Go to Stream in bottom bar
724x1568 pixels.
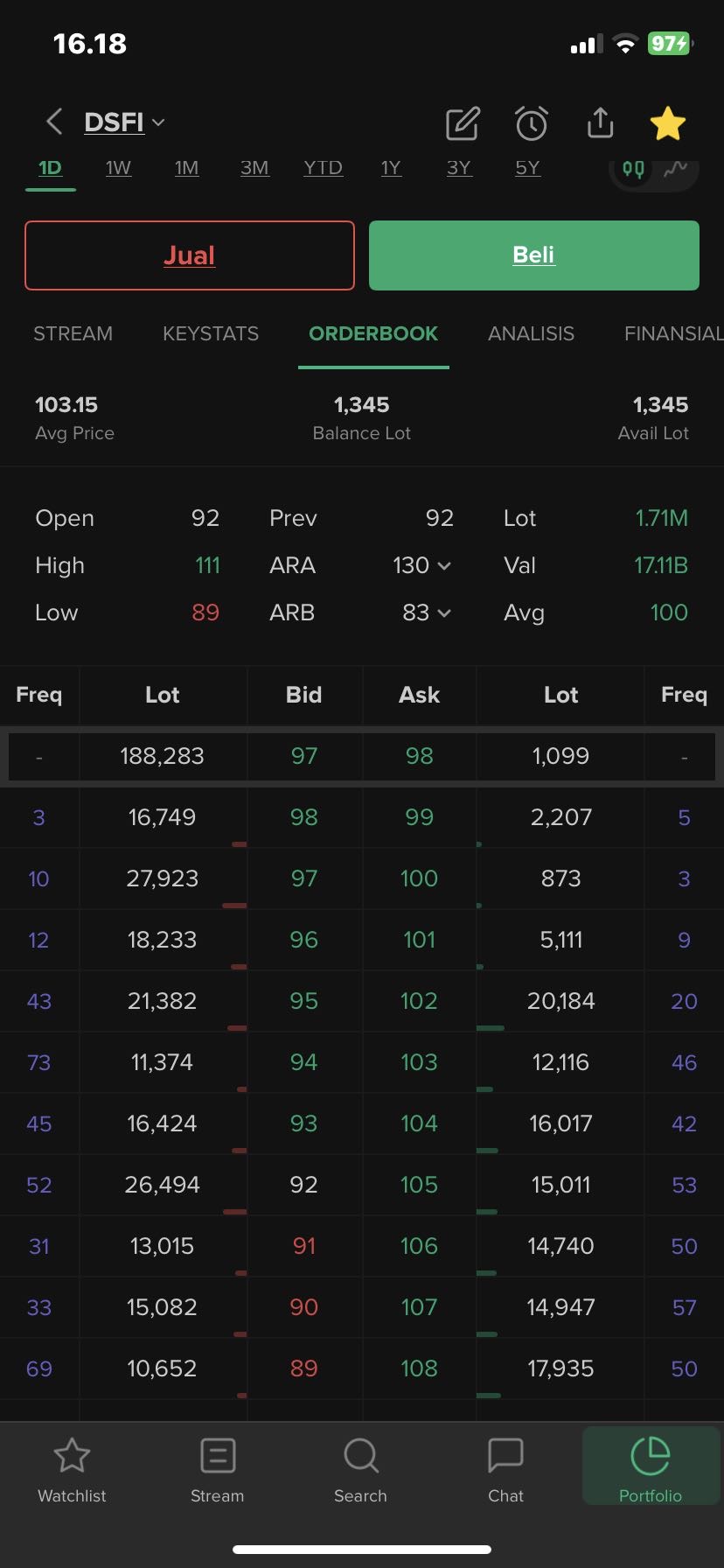pyautogui.click(x=217, y=1470)
